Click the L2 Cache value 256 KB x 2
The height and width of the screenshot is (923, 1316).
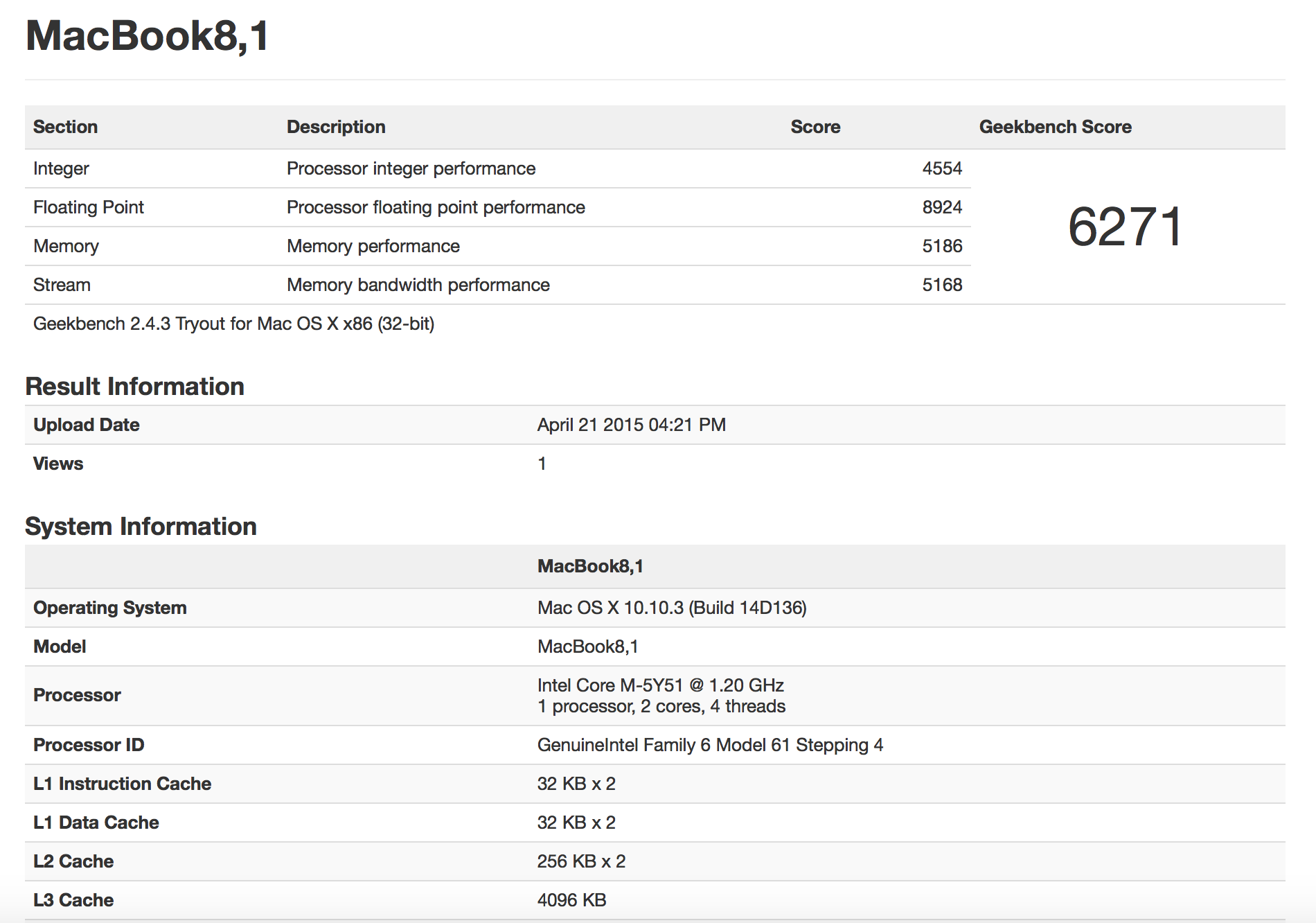[581, 861]
